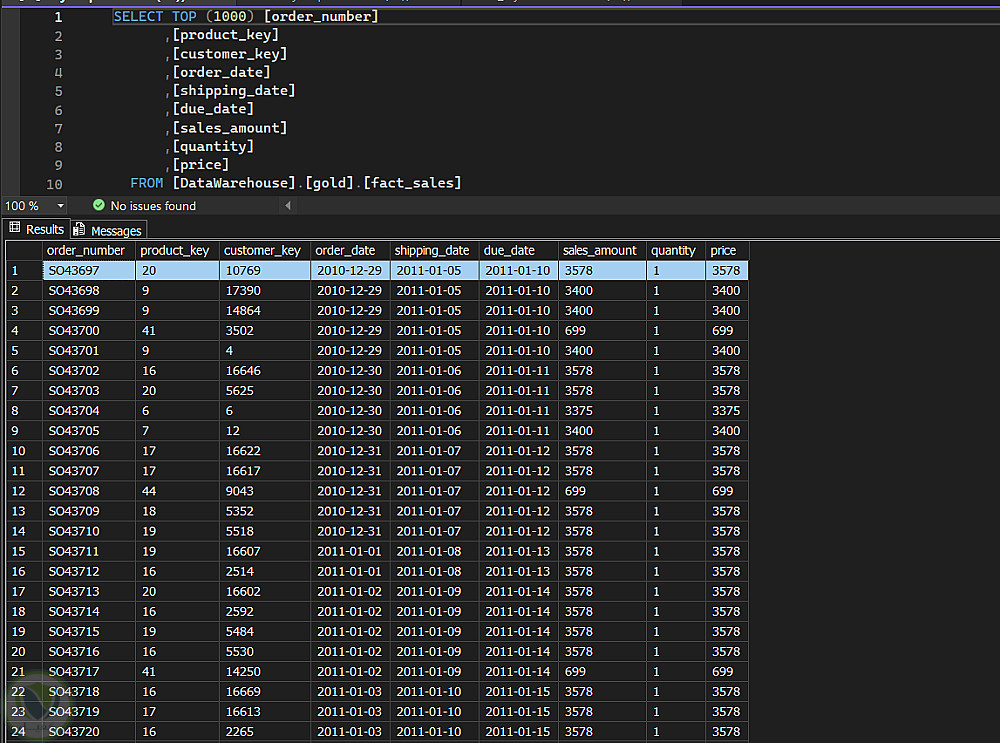
Task: Click the SELECT keyword in the query
Action: (138, 17)
